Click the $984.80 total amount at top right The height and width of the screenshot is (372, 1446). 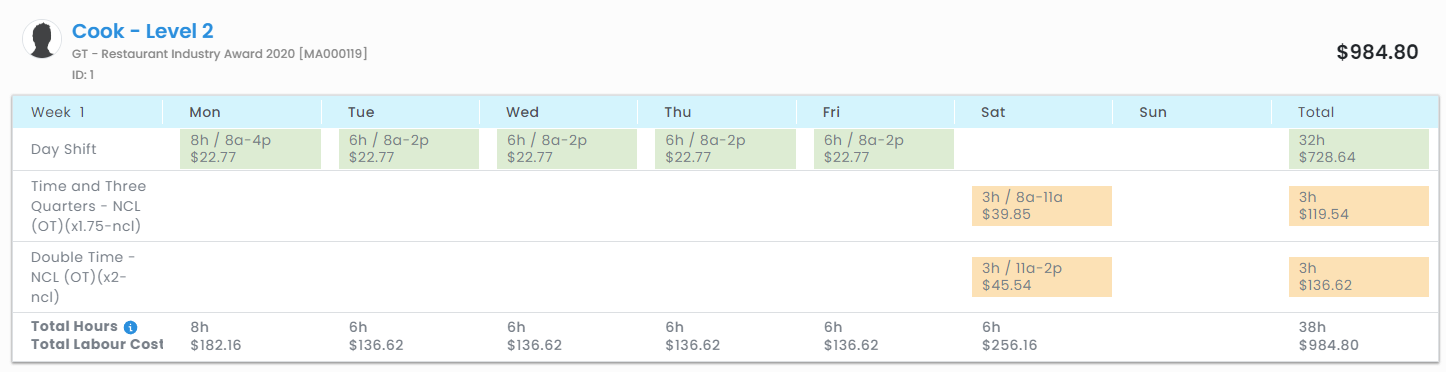coord(1377,52)
